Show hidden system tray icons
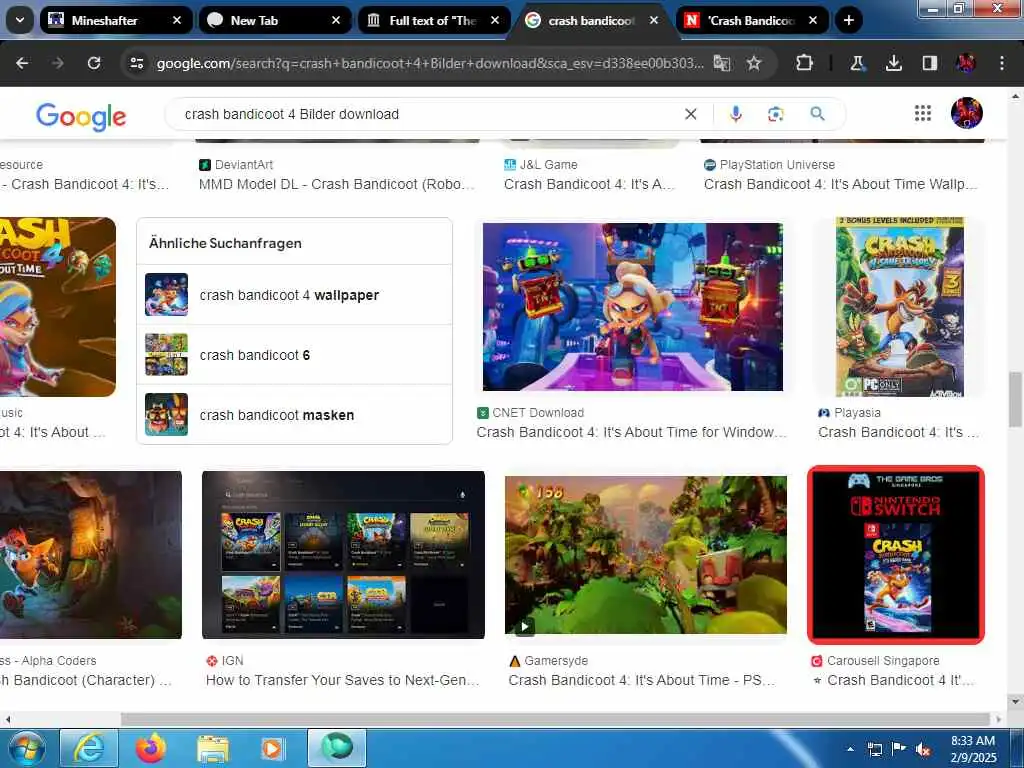Screen dimensions: 1024x768 [x=850, y=749]
